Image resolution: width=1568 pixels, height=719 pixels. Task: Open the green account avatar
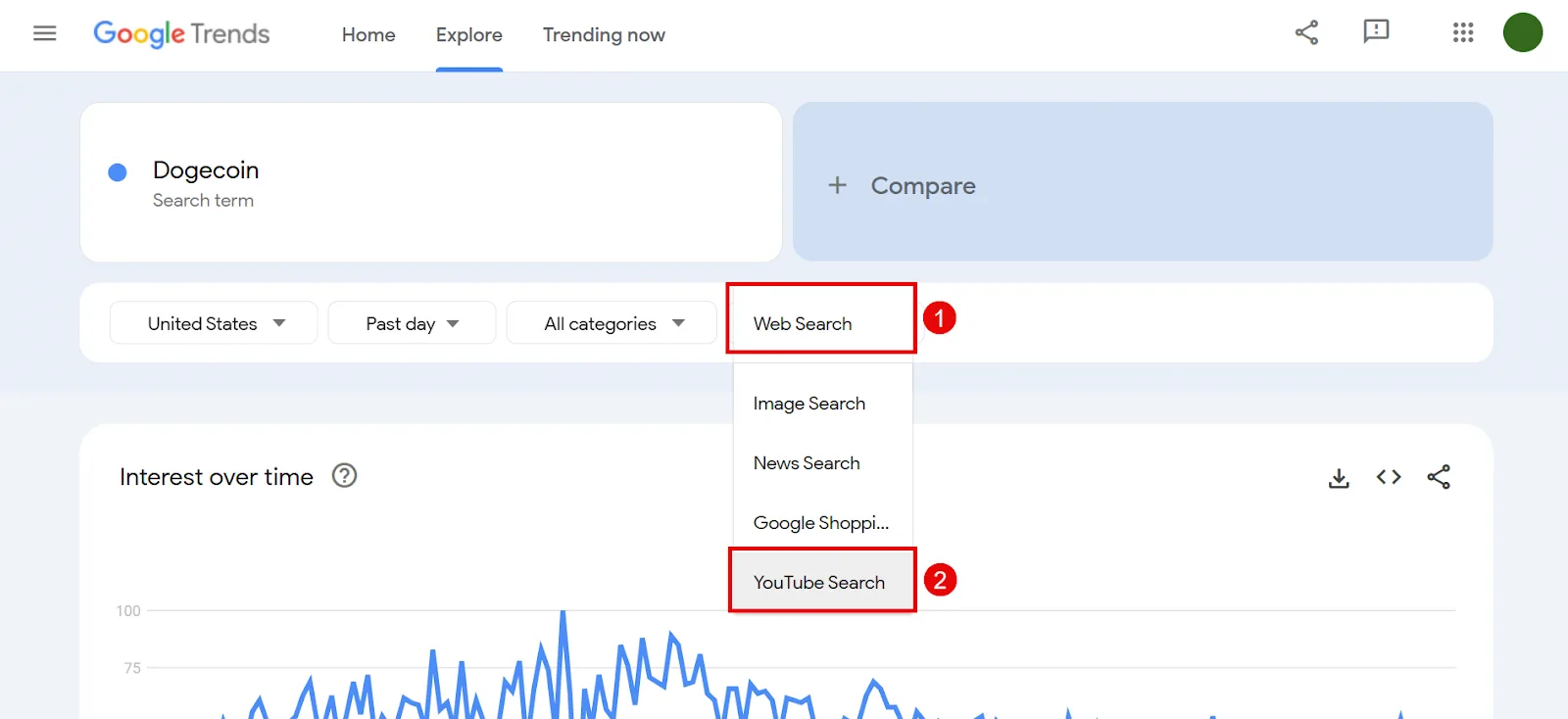[x=1523, y=32]
